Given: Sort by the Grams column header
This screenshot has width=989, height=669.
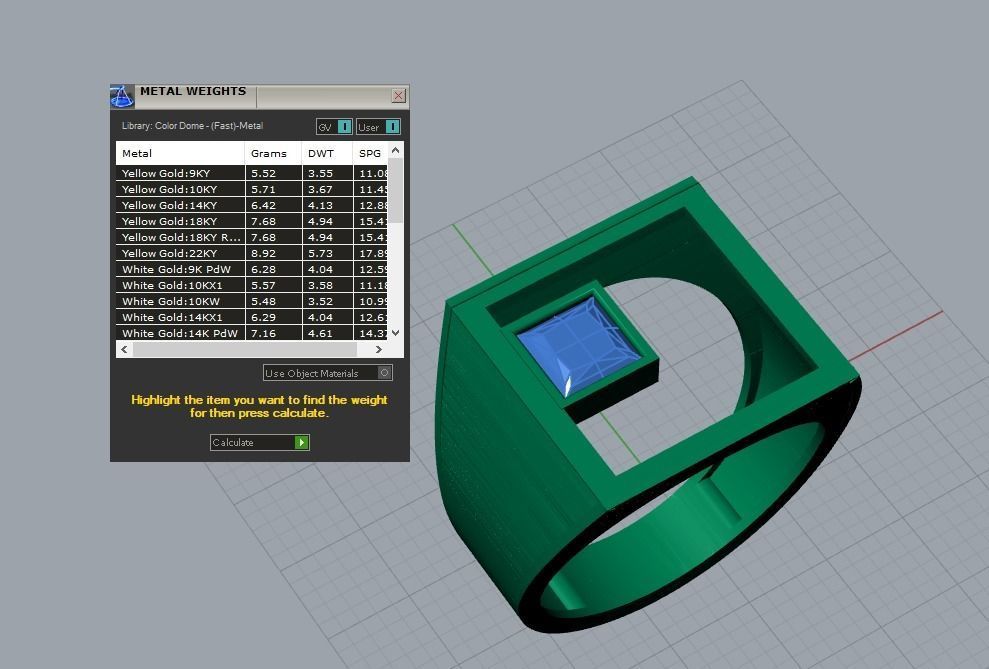Looking at the screenshot, I should click(x=273, y=153).
